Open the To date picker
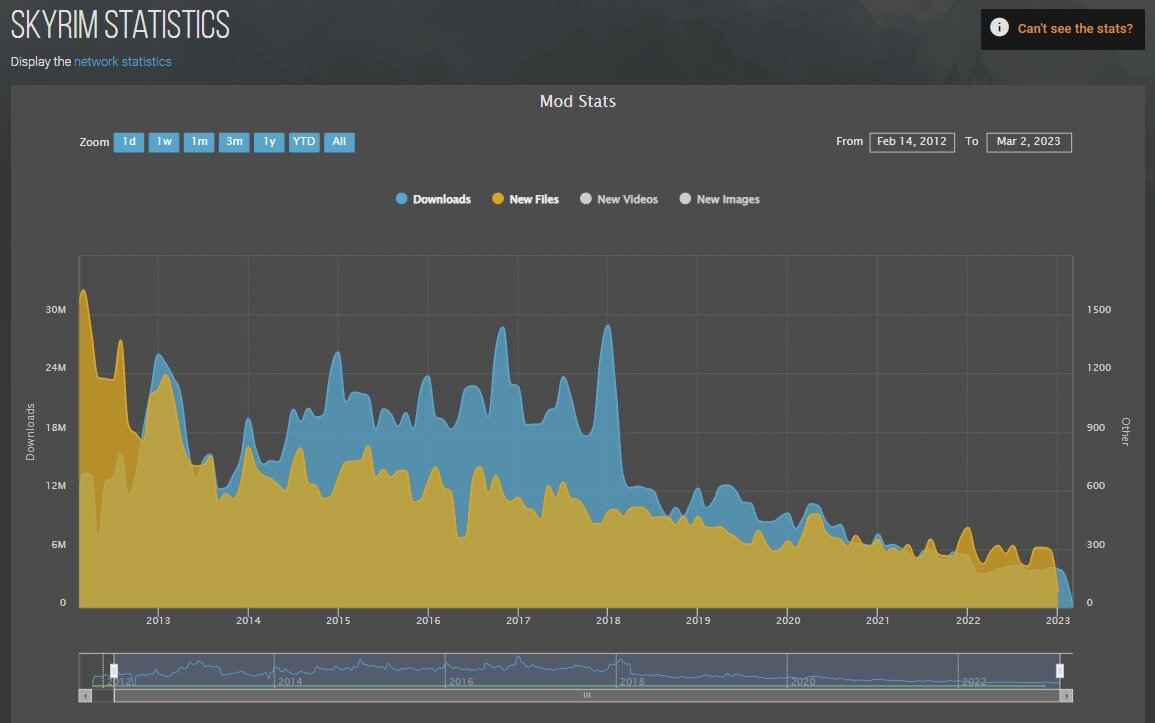 1029,142
